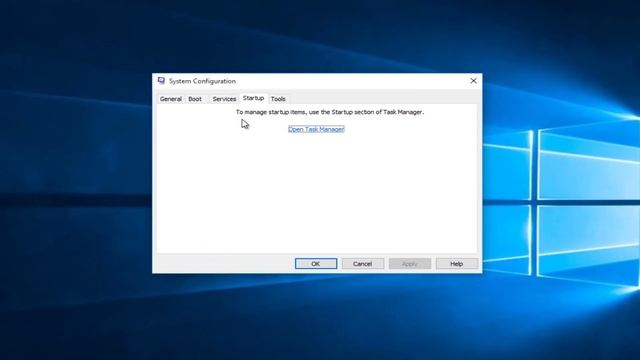Click the Startup tab
This screenshot has height=360, width=640.
tap(253, 98)
